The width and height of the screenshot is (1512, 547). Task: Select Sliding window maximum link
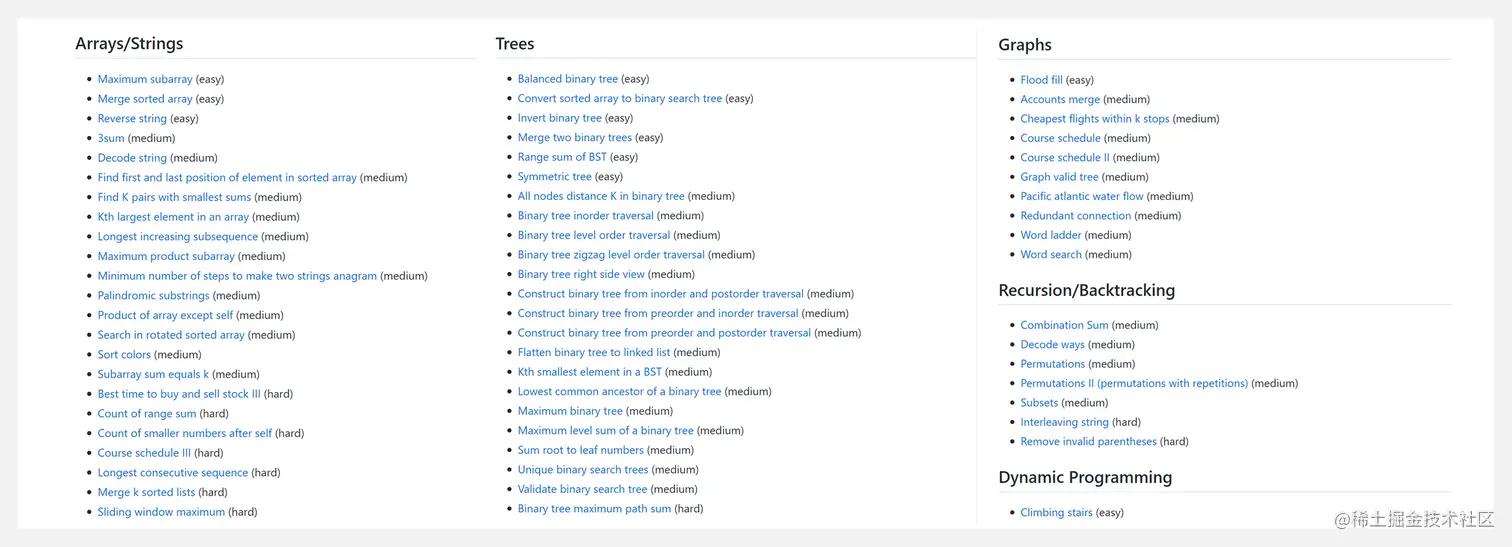point(161,512)
